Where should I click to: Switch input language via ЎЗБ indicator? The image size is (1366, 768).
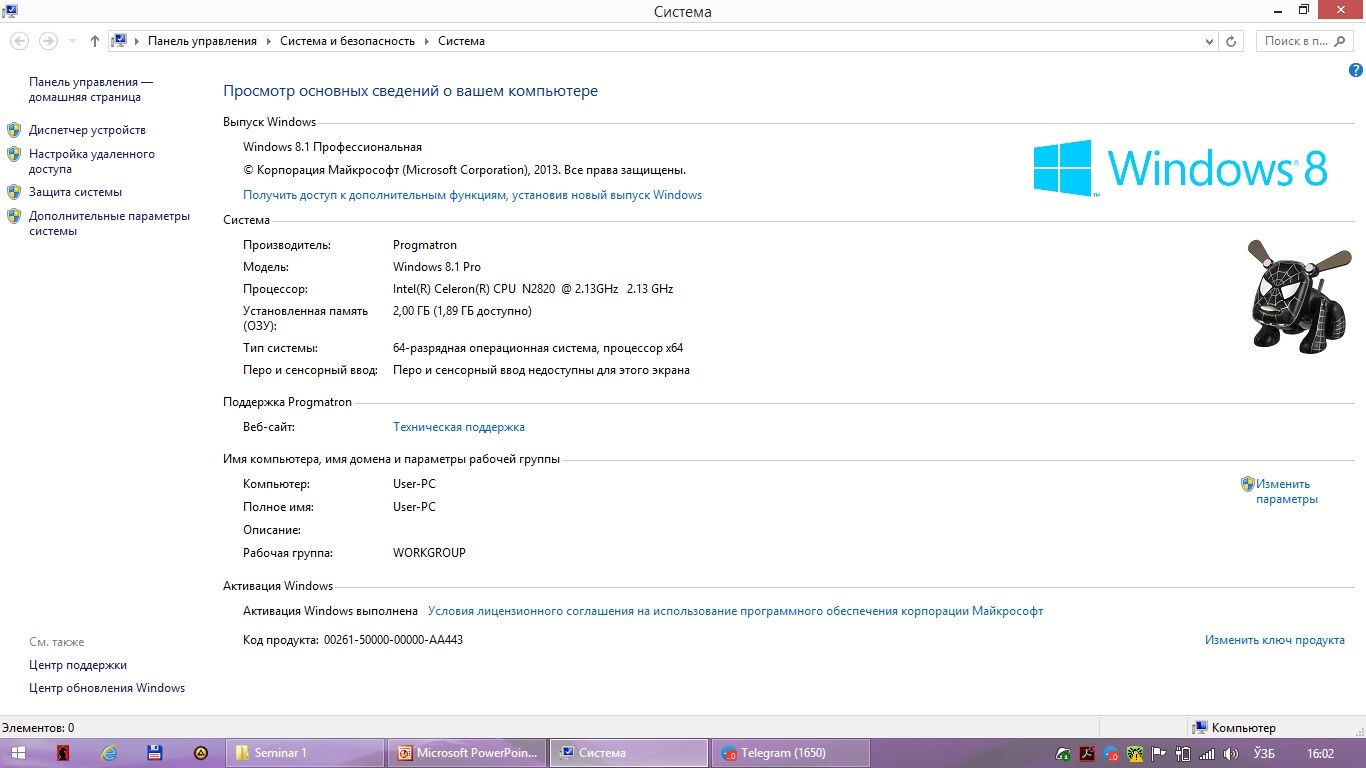pos(1266,754)
